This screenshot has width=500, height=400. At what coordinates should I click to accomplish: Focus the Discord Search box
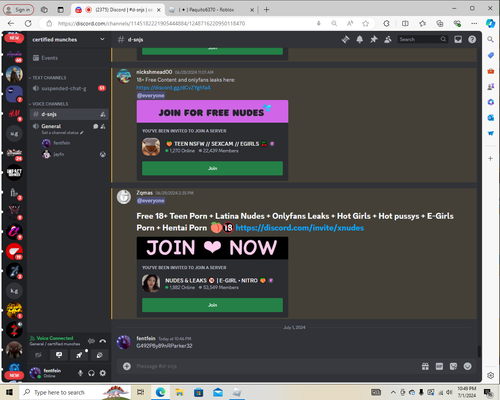(423, 39)
